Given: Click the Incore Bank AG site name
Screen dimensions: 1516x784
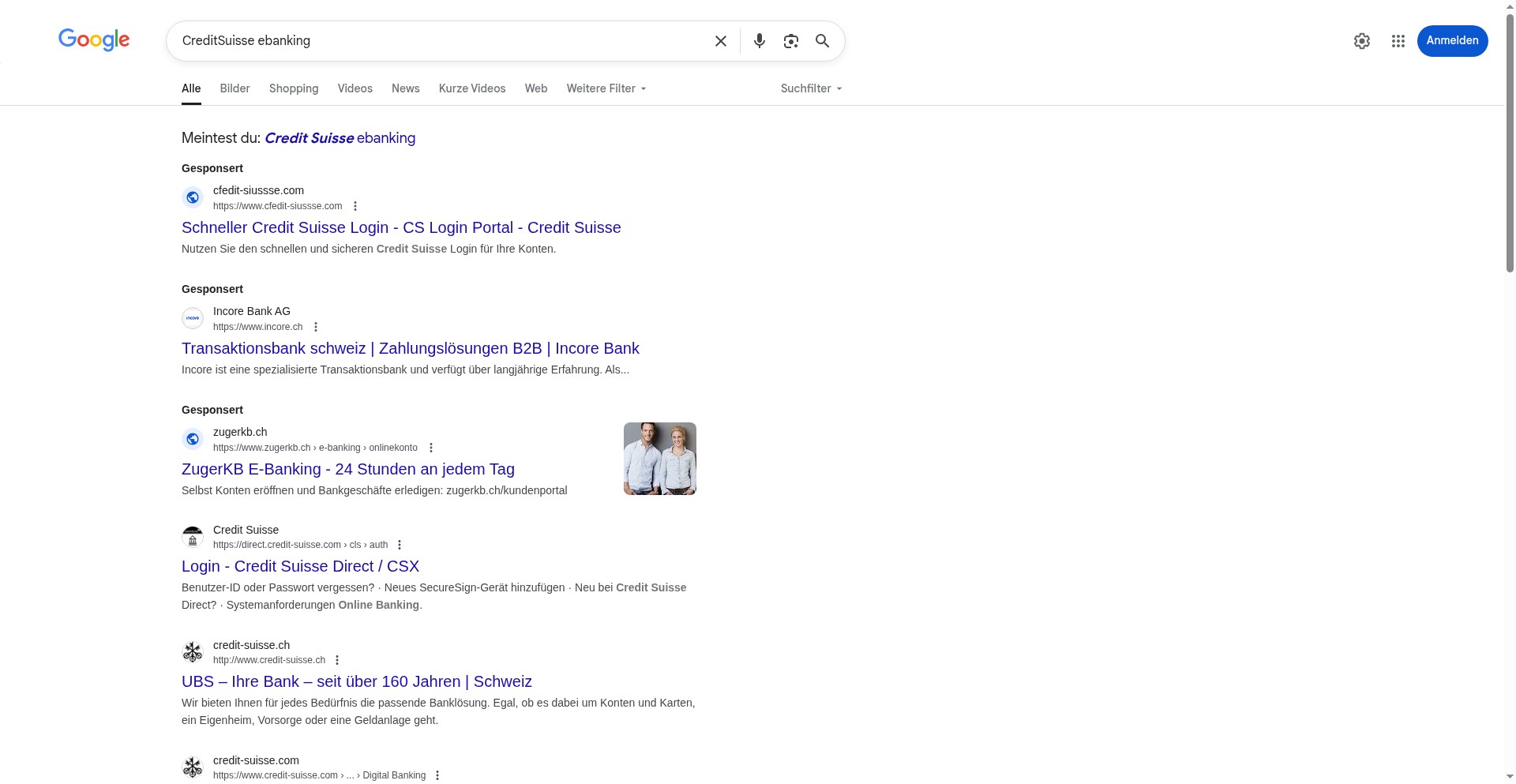Looking at the screenshot, I should 252,311.
